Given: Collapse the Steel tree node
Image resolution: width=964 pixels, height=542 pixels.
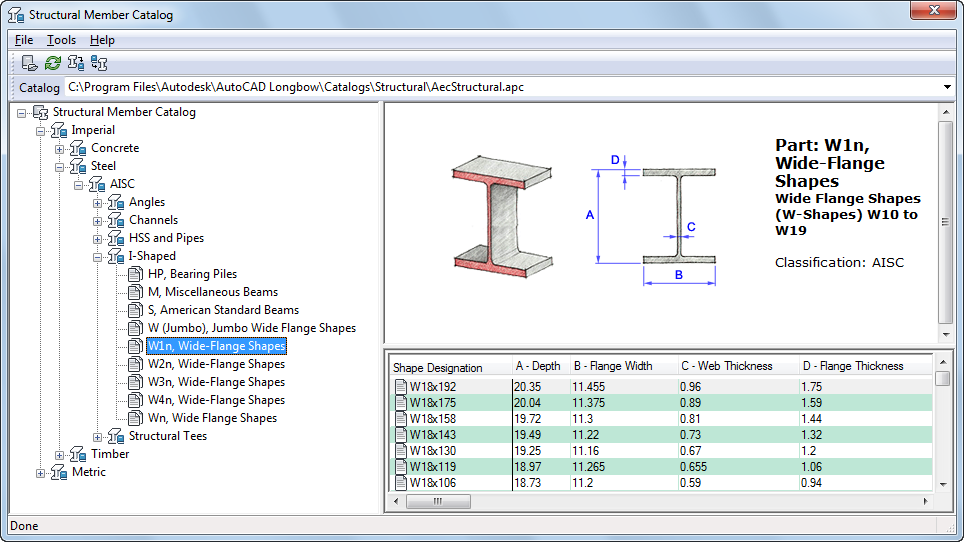Looking at the screenshot, I should 60,167.
